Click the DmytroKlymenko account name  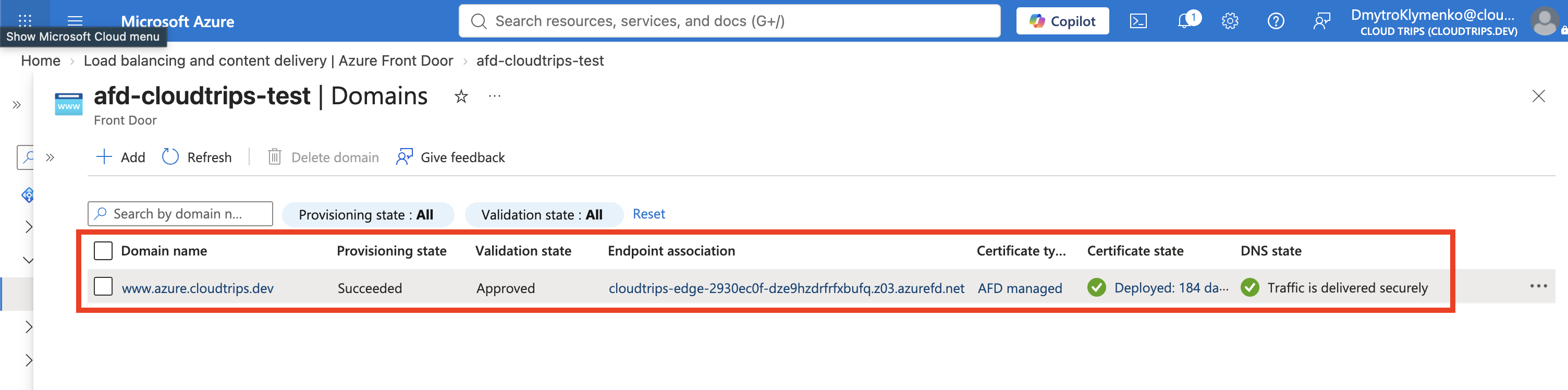(x=1433, y=15)
